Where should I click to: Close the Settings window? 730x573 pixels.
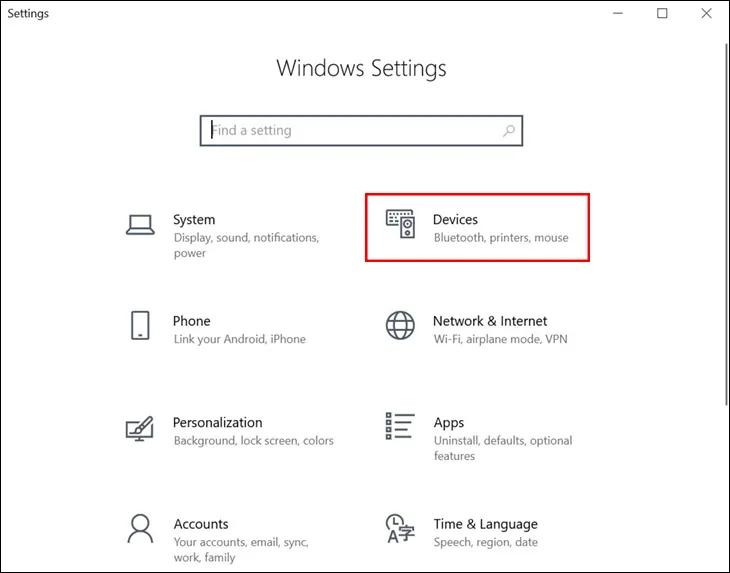(706, 13)
